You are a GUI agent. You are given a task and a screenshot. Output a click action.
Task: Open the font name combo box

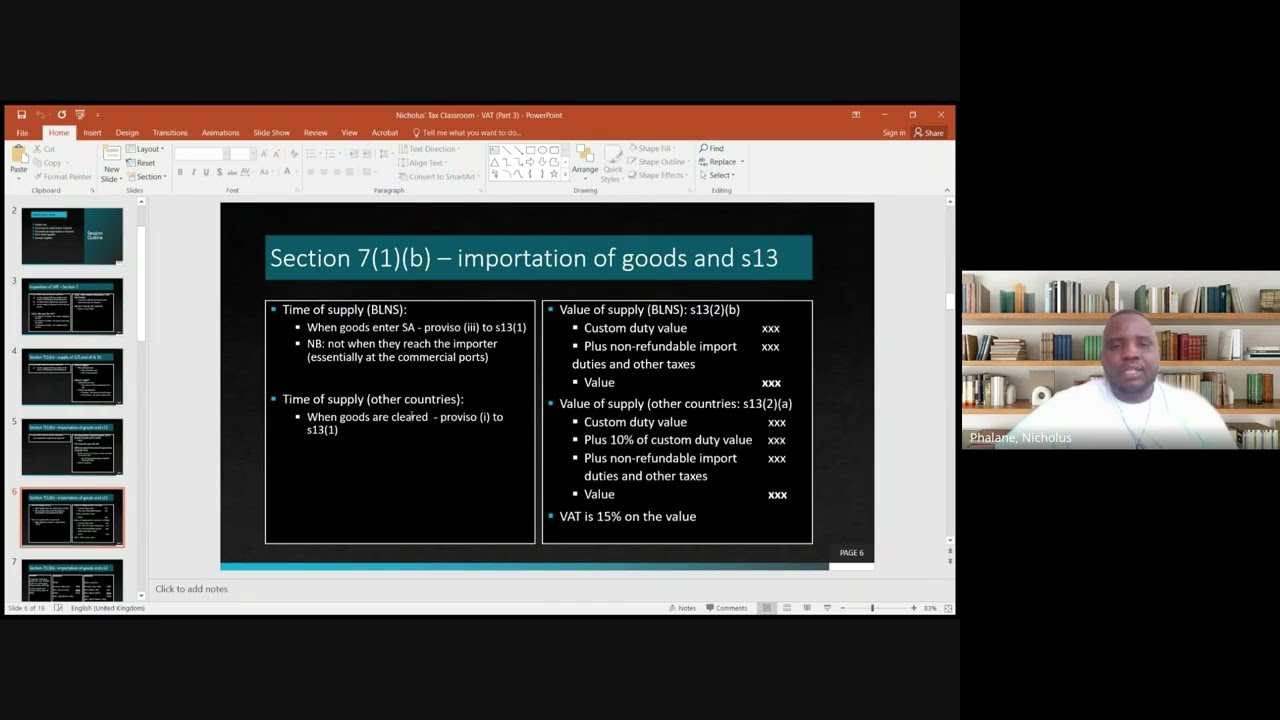pos(201,154)
